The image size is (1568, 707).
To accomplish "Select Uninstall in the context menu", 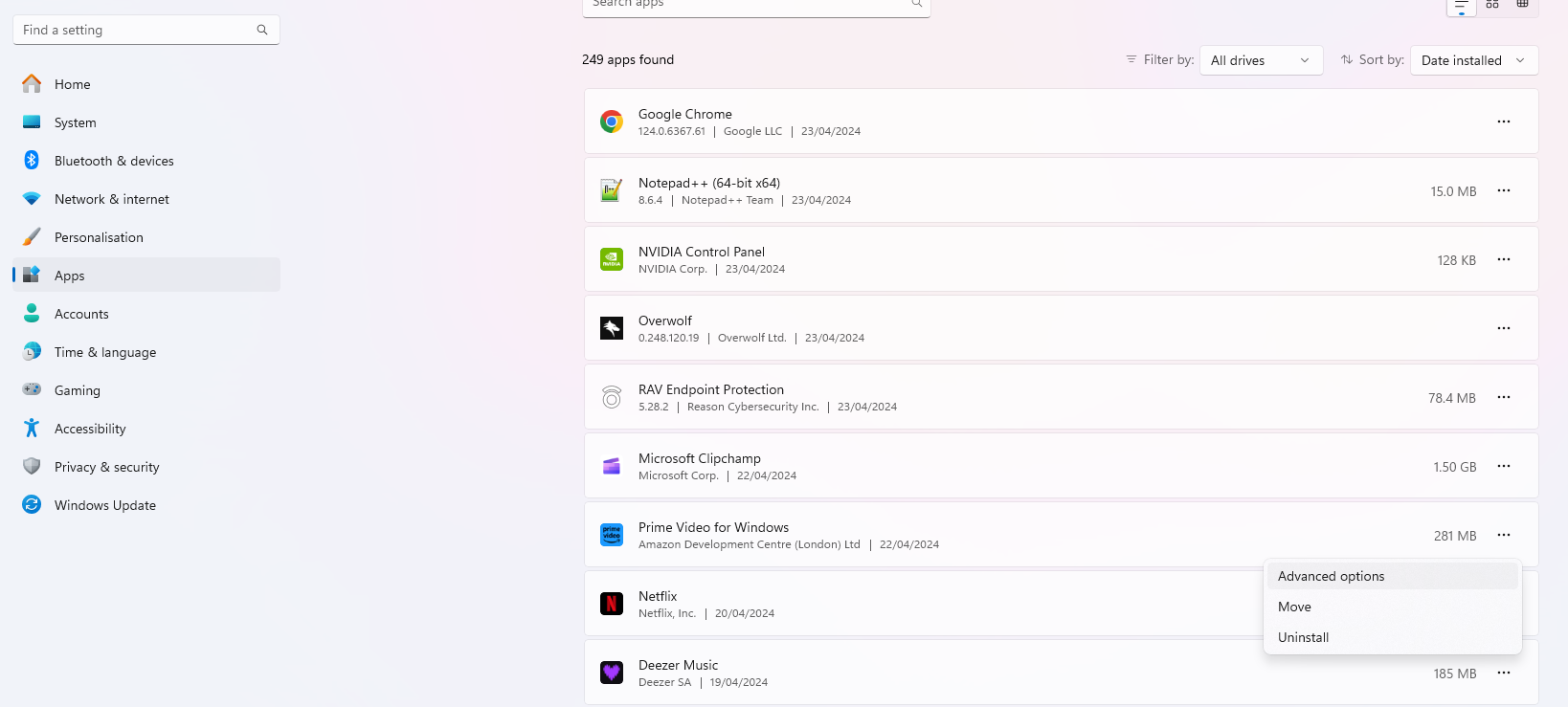I will [1304, 637].
